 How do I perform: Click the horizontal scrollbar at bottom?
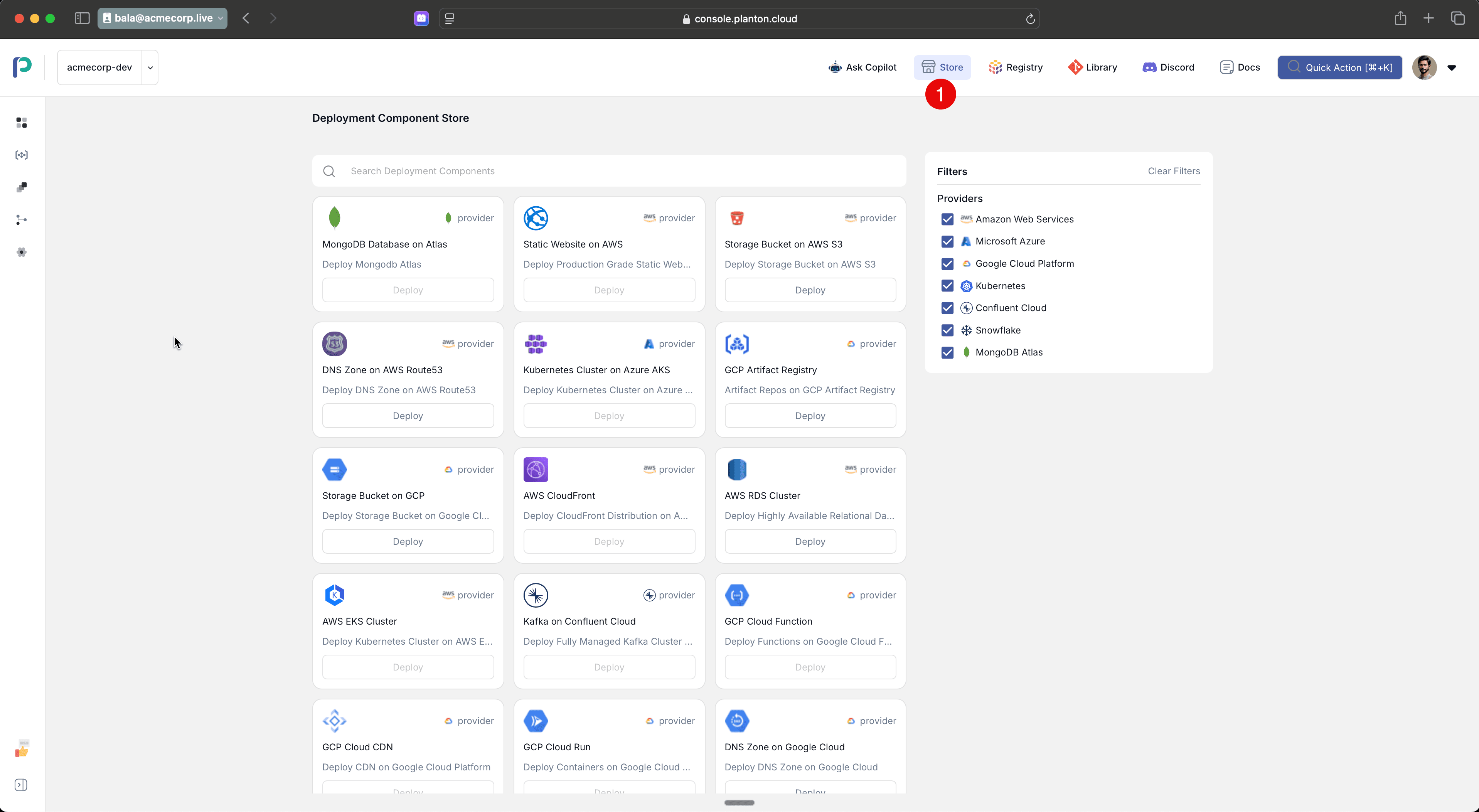tap(739, 803)
